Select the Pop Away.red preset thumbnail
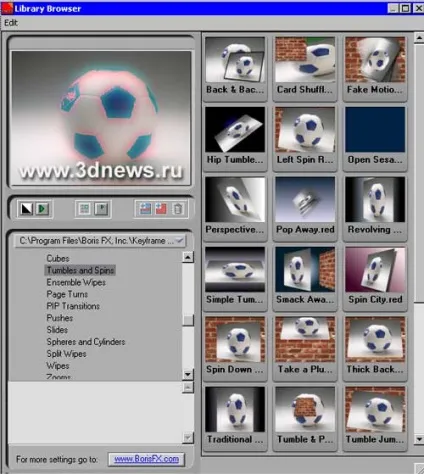Viewport: 424px width, 474px height. click(x=305, y=206)
